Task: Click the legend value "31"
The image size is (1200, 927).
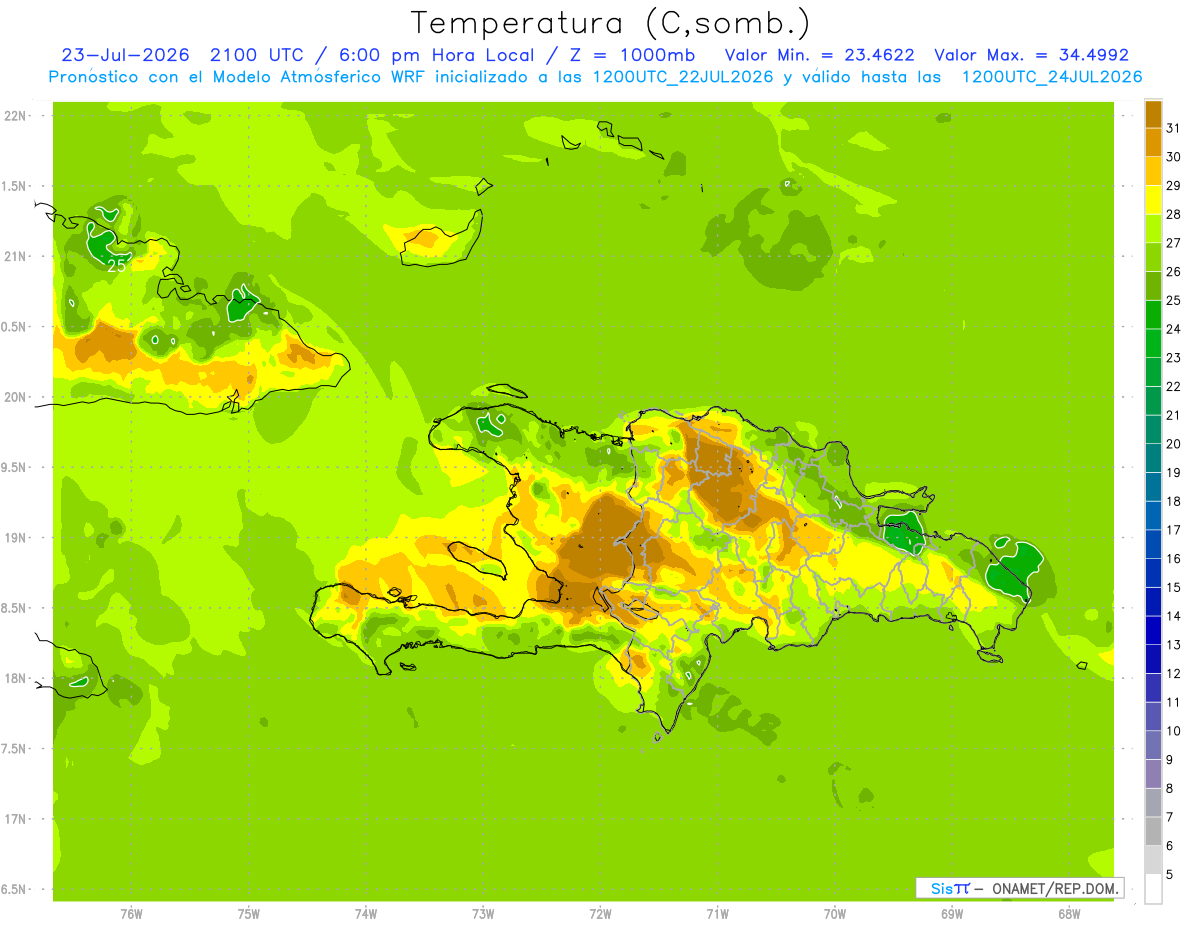Action: point(1174,129)
